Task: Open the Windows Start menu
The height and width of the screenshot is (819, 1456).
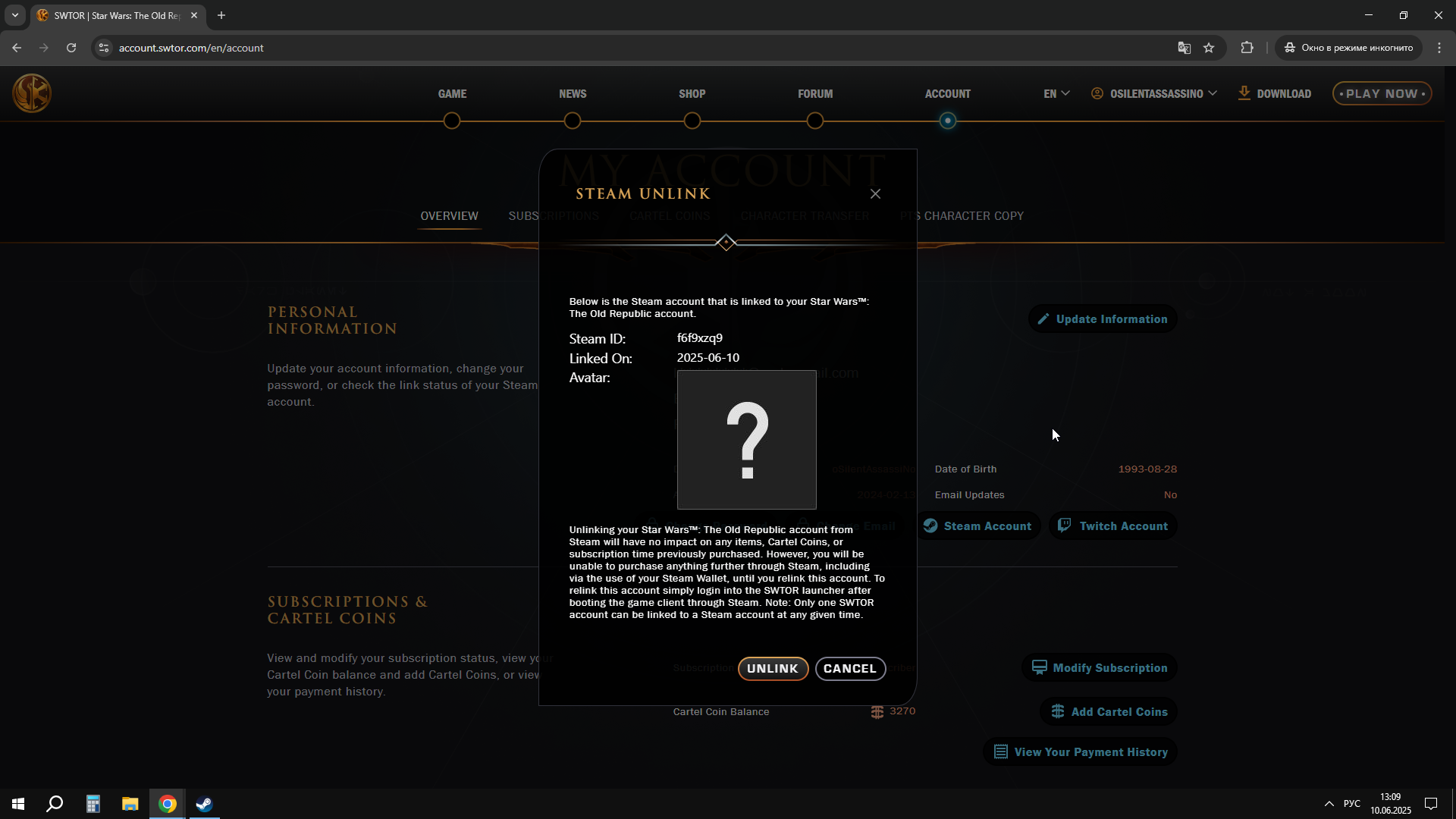Action: click(x=18, y=804)
